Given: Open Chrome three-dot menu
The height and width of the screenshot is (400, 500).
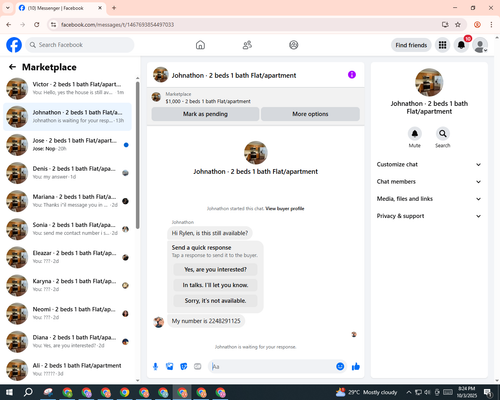Looking at the screenshot, I should click(x=491, y=25).
